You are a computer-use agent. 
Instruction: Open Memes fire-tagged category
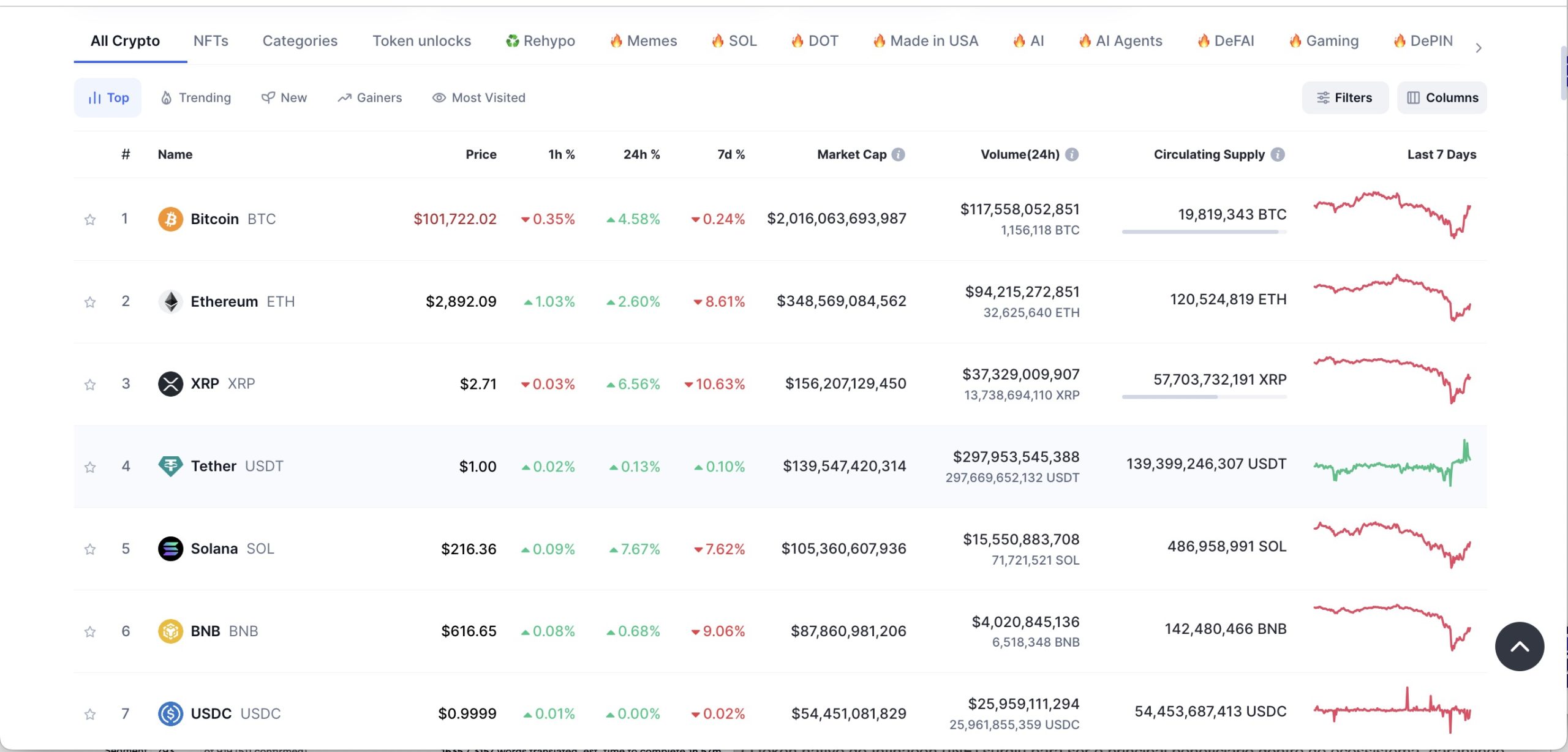point(643,41)
